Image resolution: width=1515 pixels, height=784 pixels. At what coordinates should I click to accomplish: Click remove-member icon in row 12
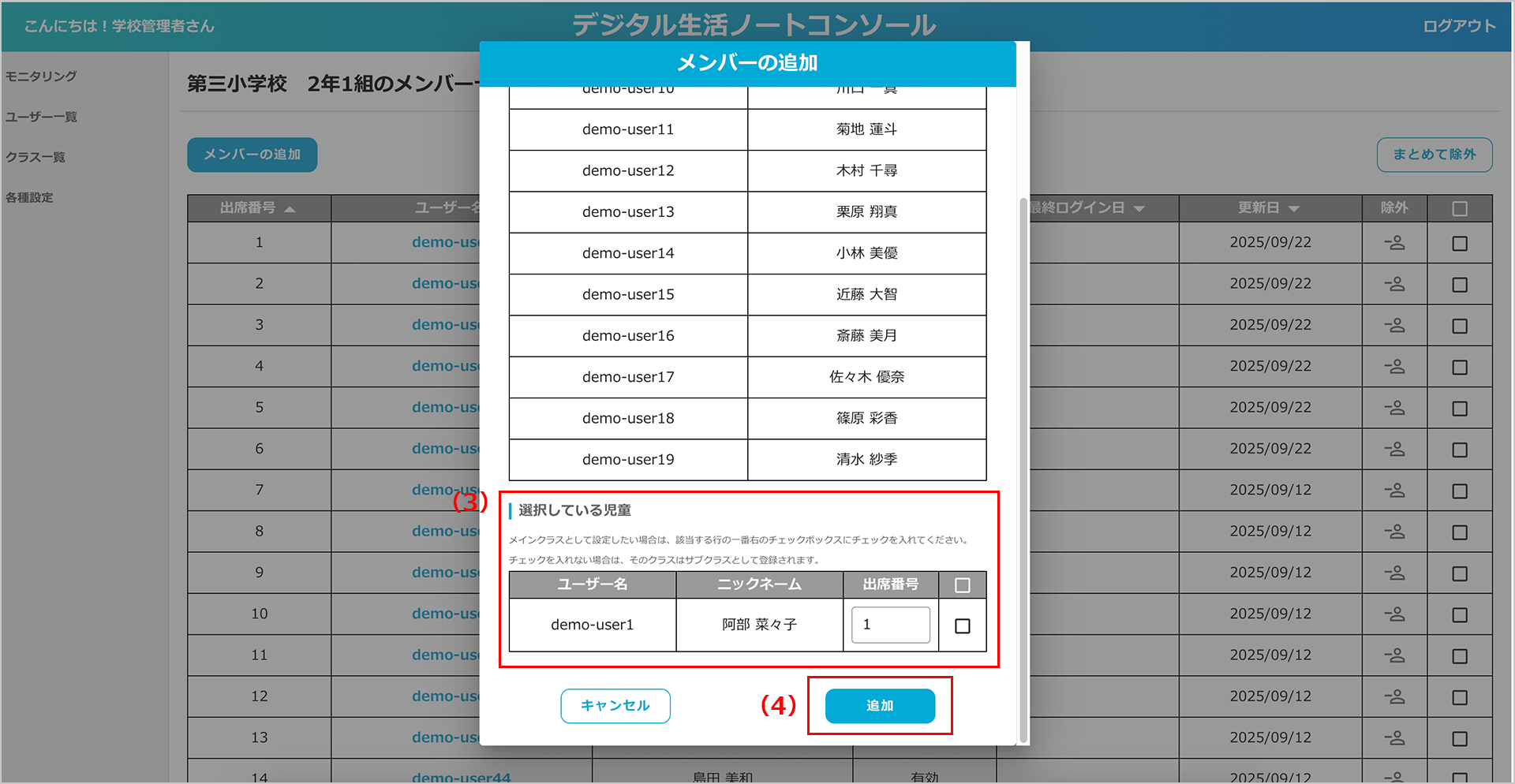(1394, 696)
